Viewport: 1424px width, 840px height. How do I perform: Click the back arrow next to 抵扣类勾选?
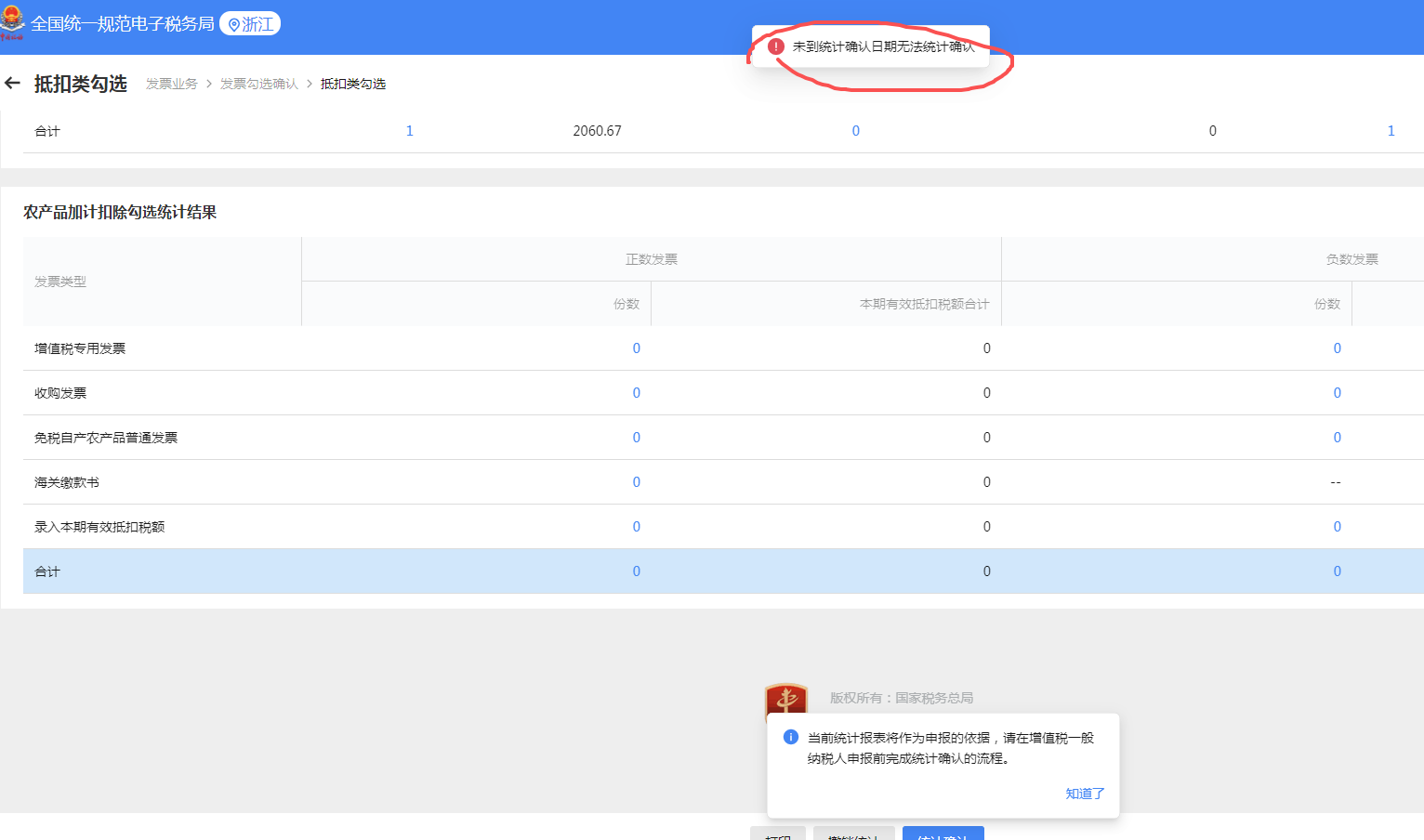13,84
